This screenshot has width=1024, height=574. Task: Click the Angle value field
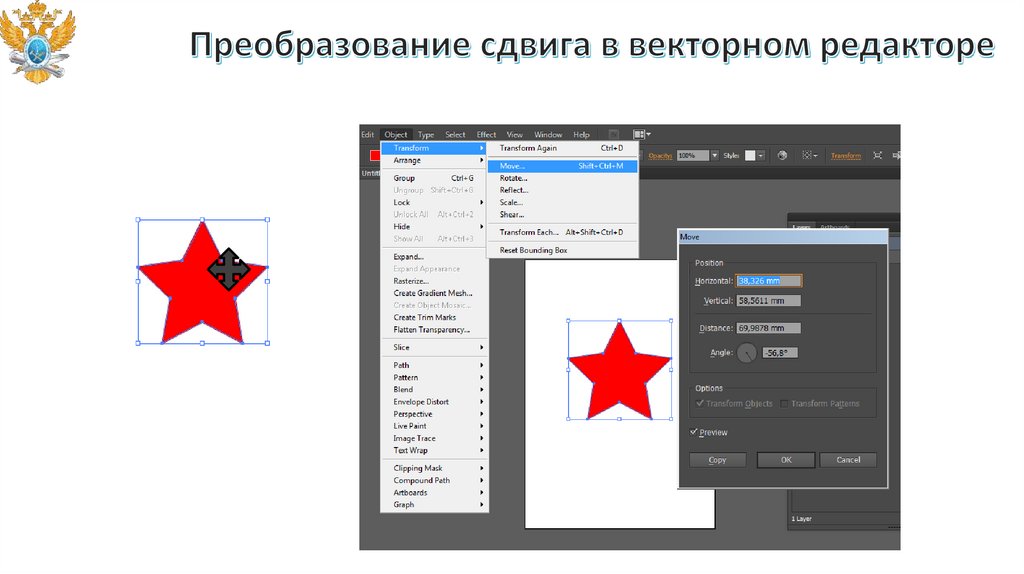click(x=780, y=353)
